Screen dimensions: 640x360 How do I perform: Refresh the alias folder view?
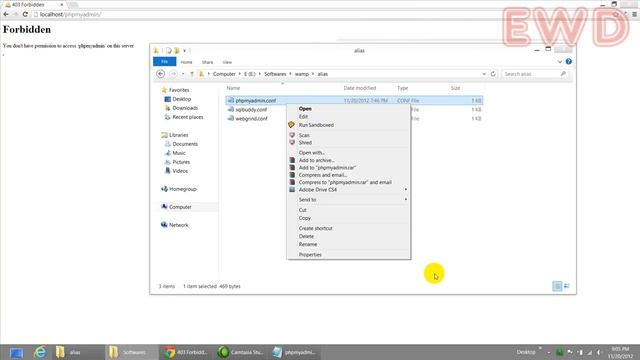pos(493,74)
